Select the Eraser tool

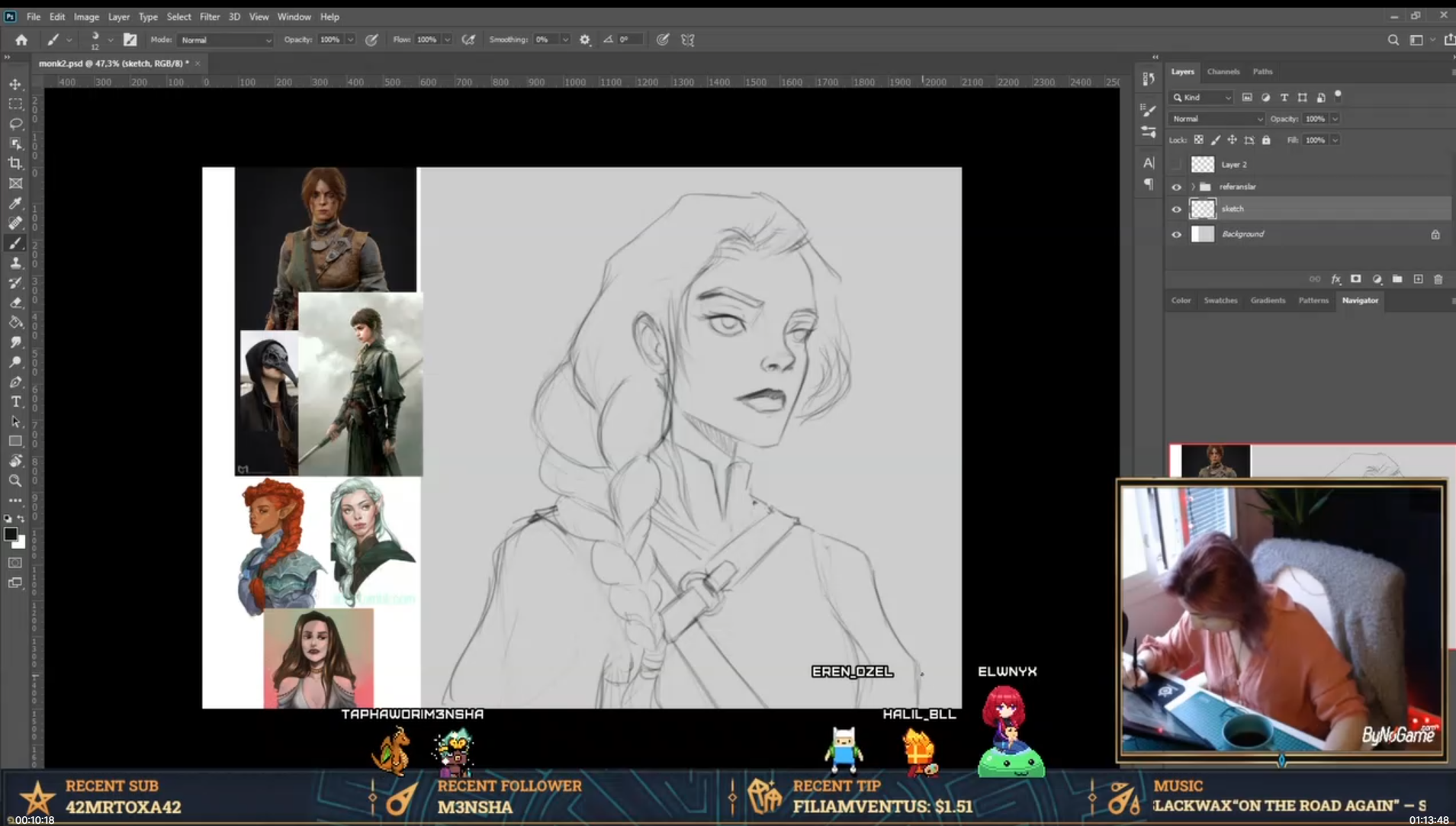tap(15, 302)
